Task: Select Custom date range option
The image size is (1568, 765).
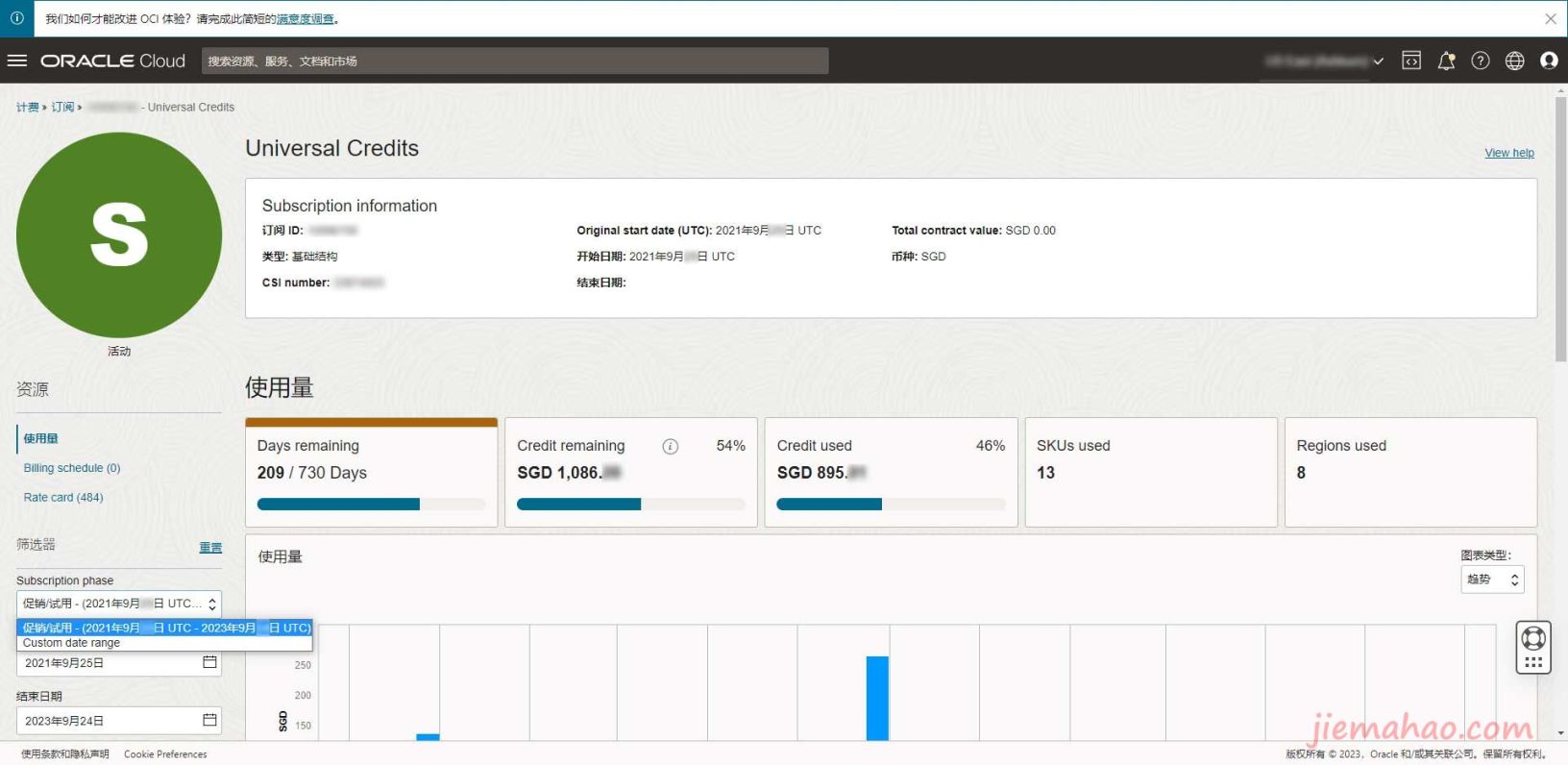Action: (164, 643)
